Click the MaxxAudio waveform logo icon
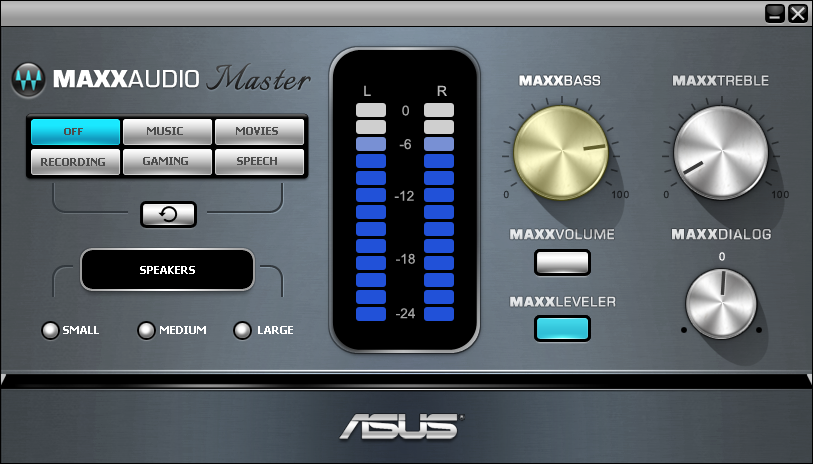The width and height of the screenshot is (813, 464). click(x=29, y=80)
